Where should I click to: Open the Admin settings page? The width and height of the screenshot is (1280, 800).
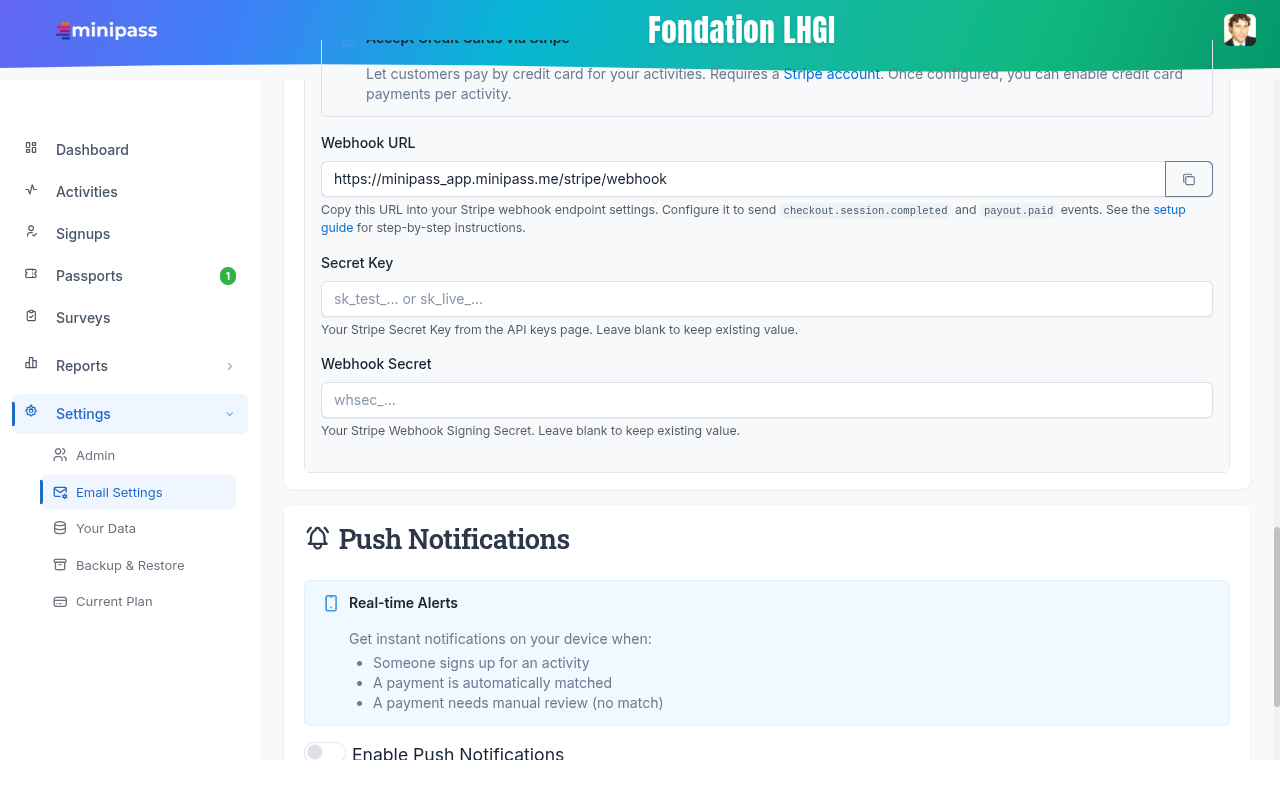click(95, 455)
